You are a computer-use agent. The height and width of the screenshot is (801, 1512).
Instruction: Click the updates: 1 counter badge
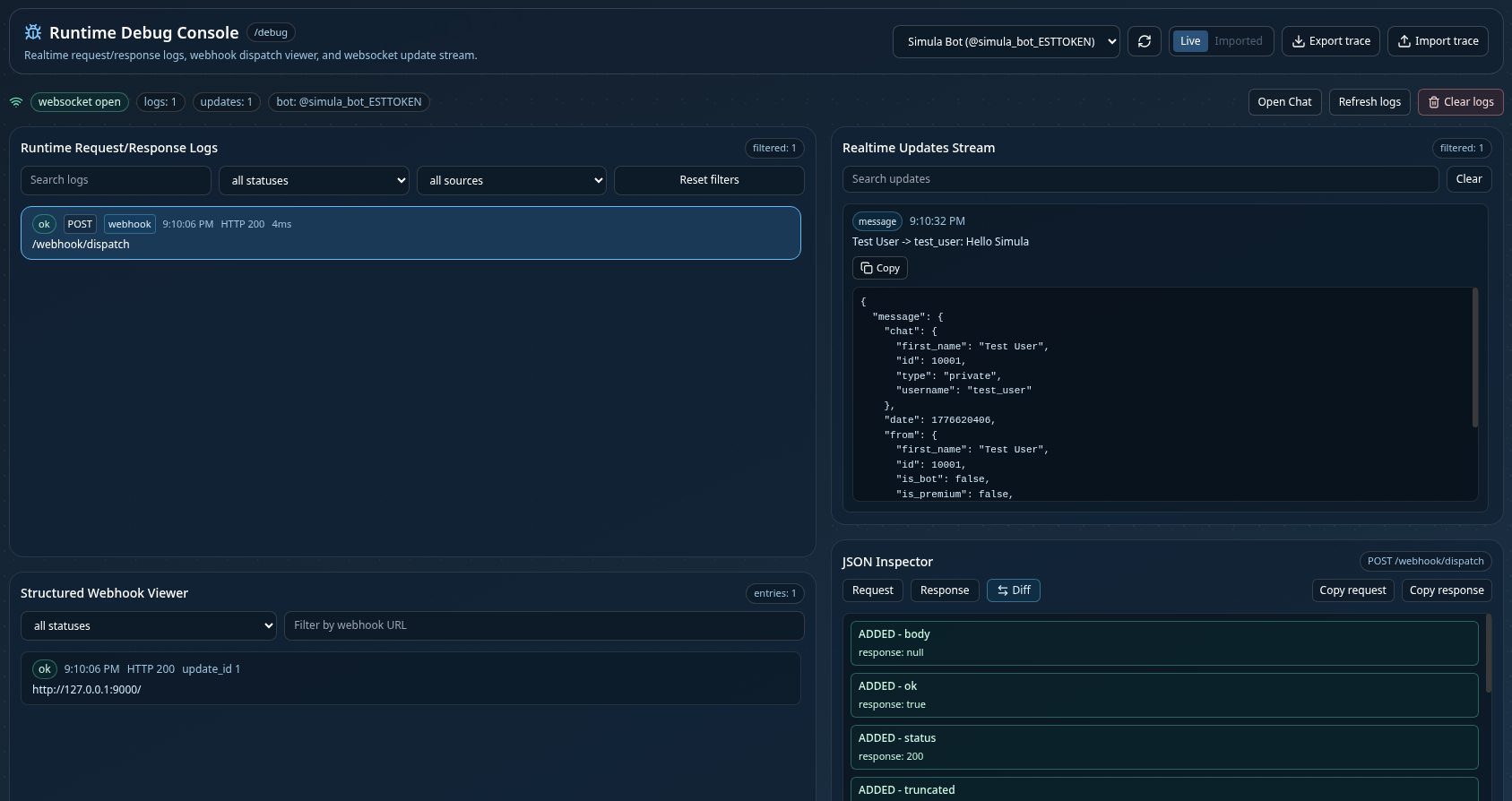[226, 102]
